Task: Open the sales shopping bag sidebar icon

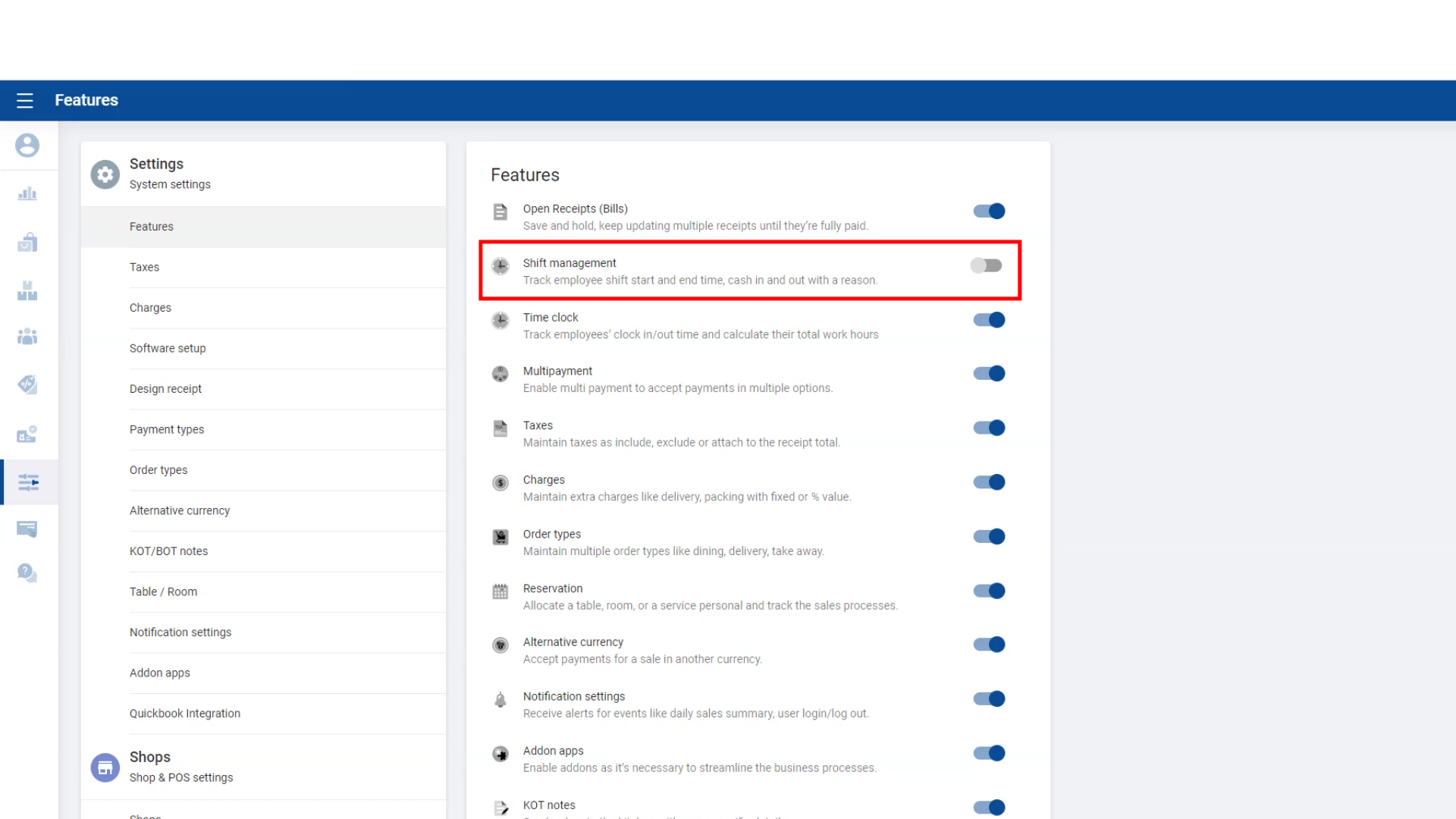Action: 27,243
